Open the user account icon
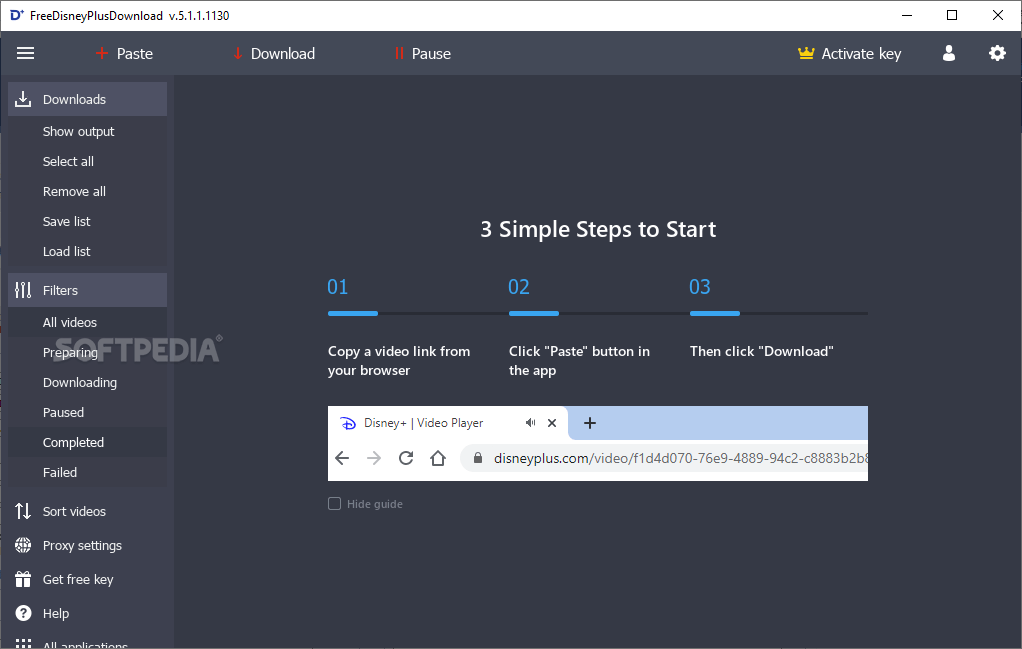Image resolution: width=1022 pixels, height=649 pixels. point(948,53)
